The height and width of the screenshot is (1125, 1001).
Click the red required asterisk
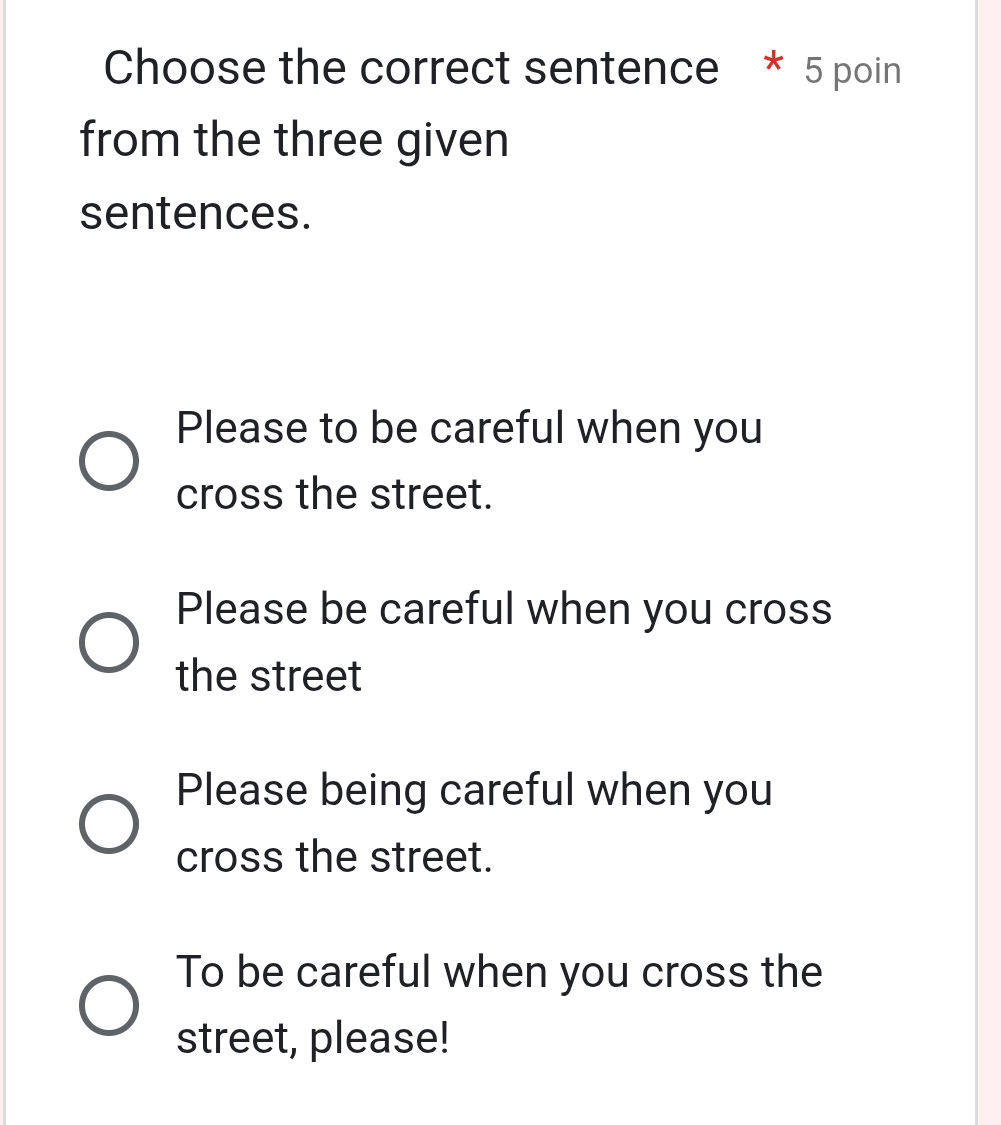tap(772, 65)
